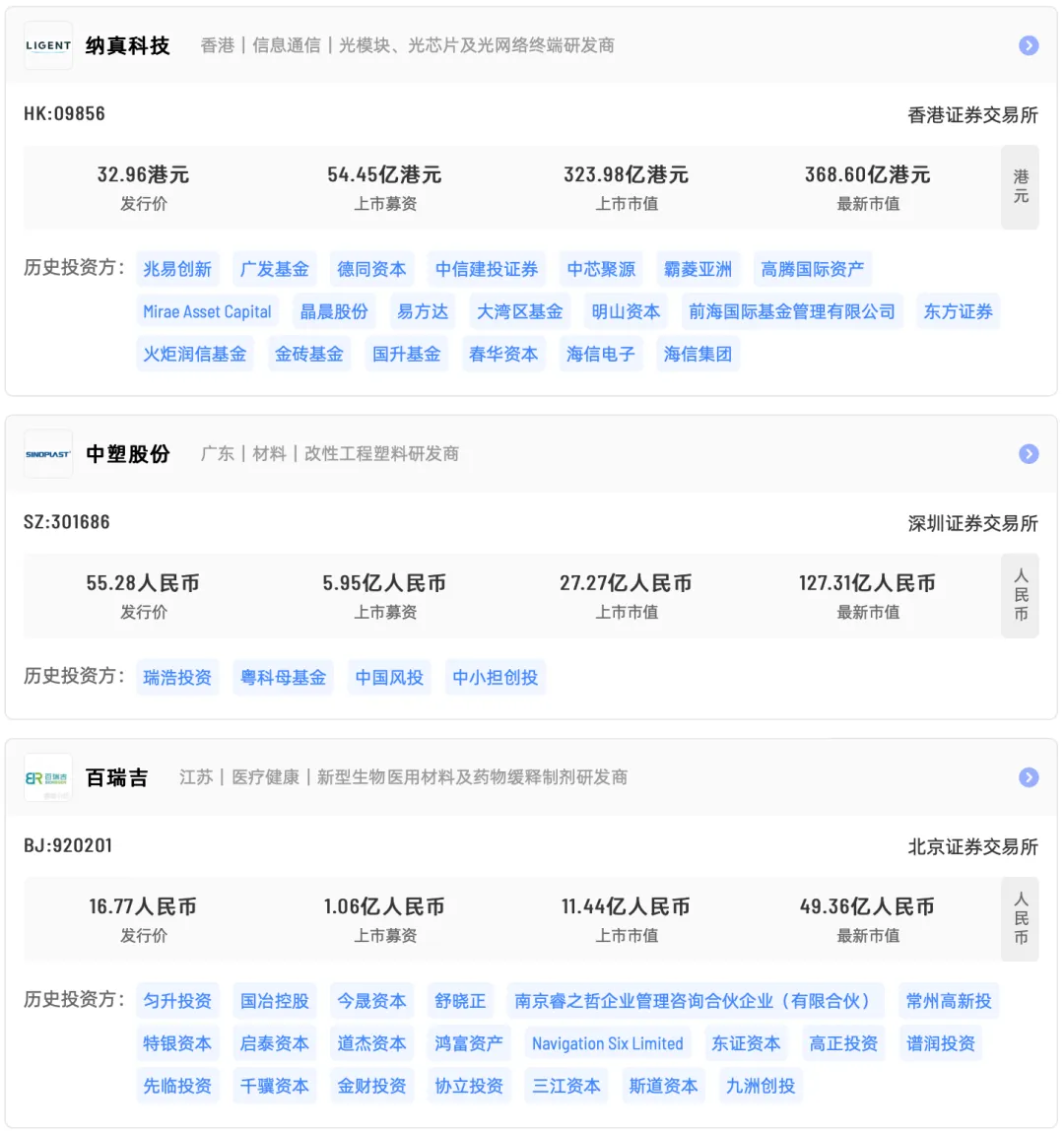Image resolution: width=1064 pixels, height=1133 pixels.
Task: Select investor tag 特银资本
Action: coord(177,1043)
